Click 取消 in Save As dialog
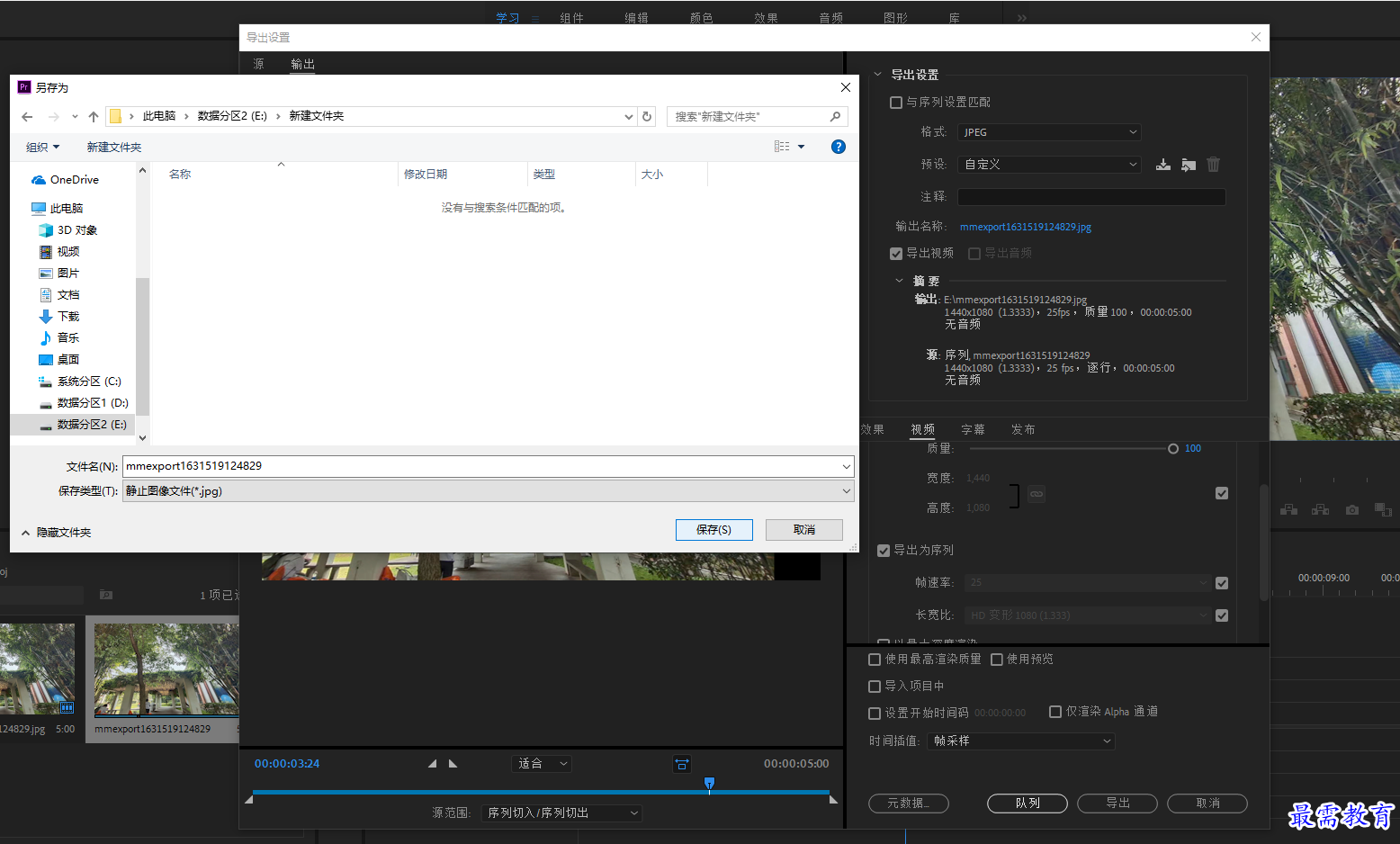Image resolution: width=1400 pixels, height=844 pixels. point(804,530)
